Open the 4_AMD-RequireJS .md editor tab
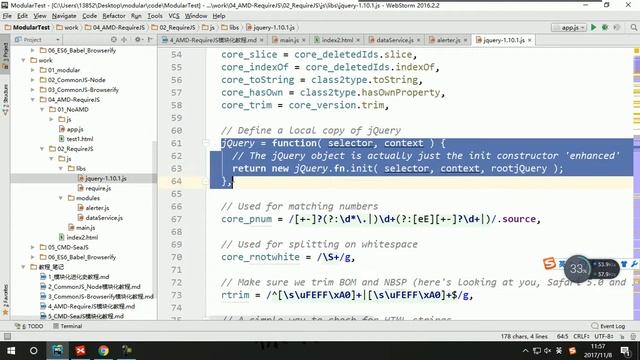Viewport: 640px width, 360px height. pos(212,40)
